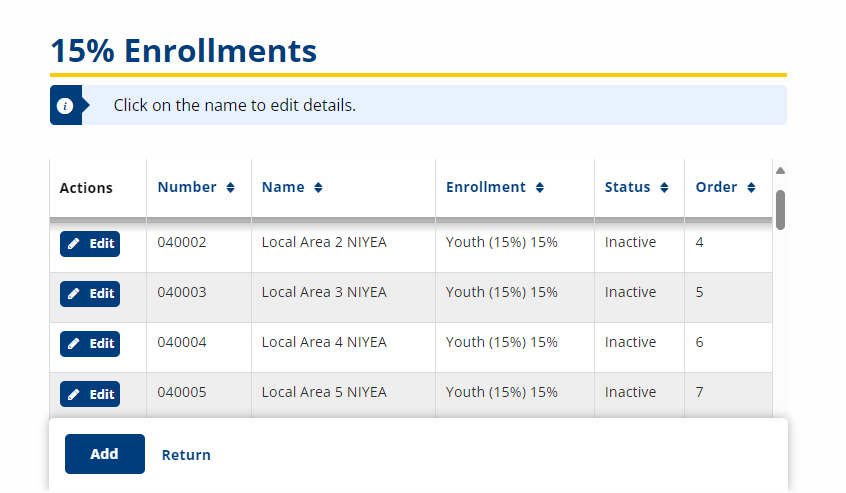The height and width of the screenshot is (493, 846).
Task: Click Enrollment column sort arrows
Action: pos(539,188)
